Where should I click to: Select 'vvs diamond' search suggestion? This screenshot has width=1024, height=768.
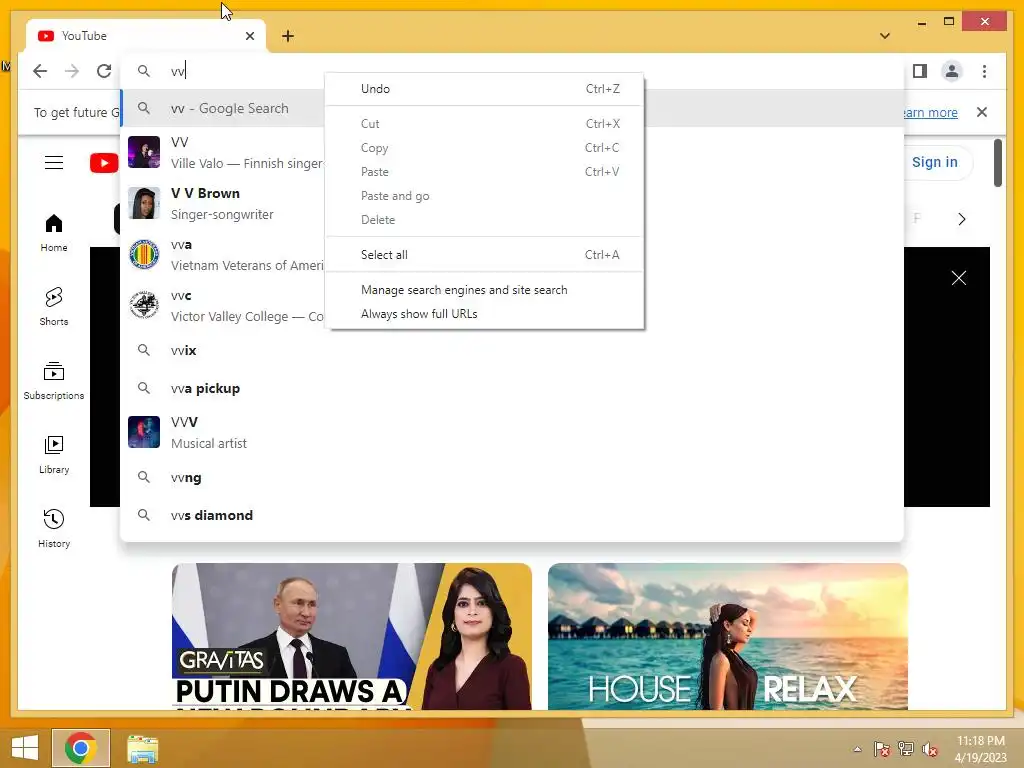[512, 515]
